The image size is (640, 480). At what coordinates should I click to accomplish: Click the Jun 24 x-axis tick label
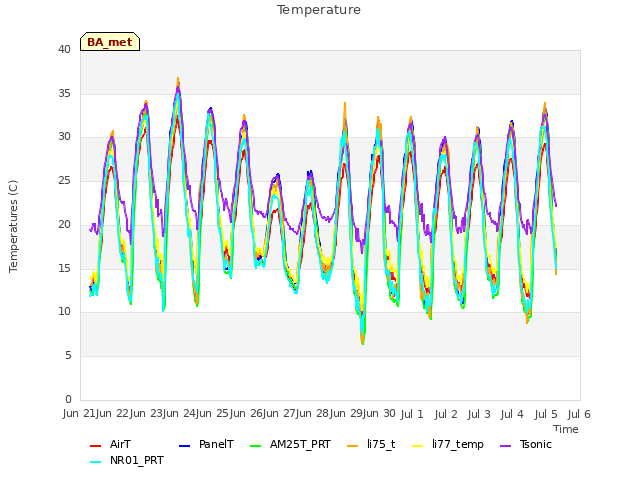coord(180,413)
